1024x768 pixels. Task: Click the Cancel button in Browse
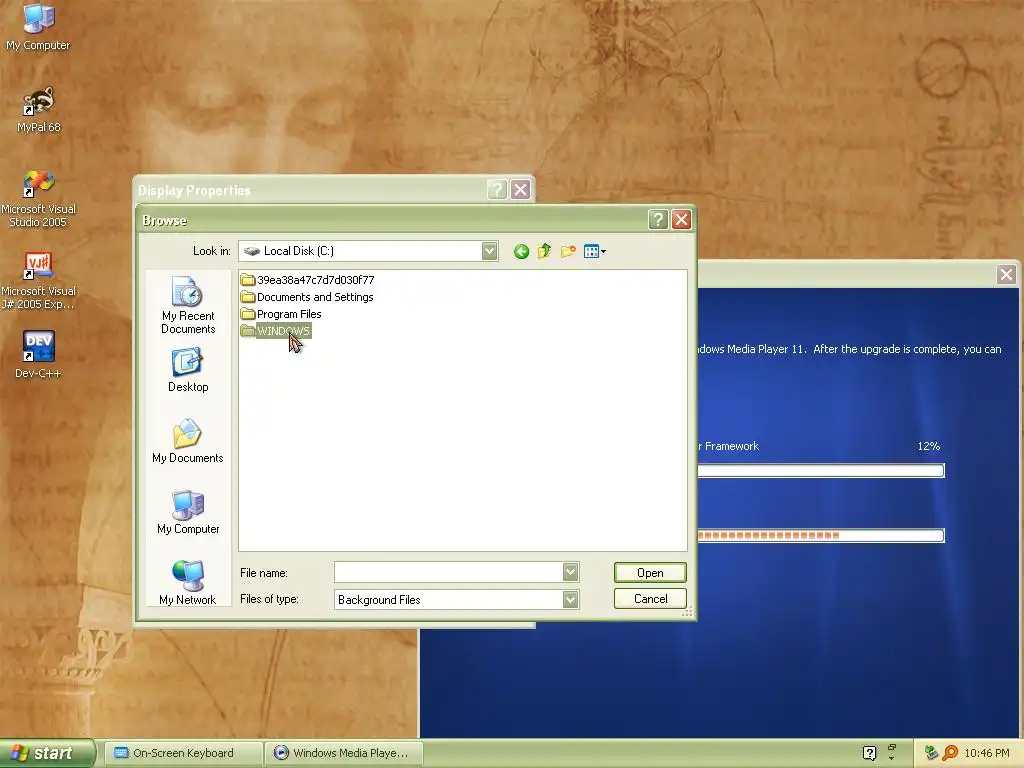650,598
